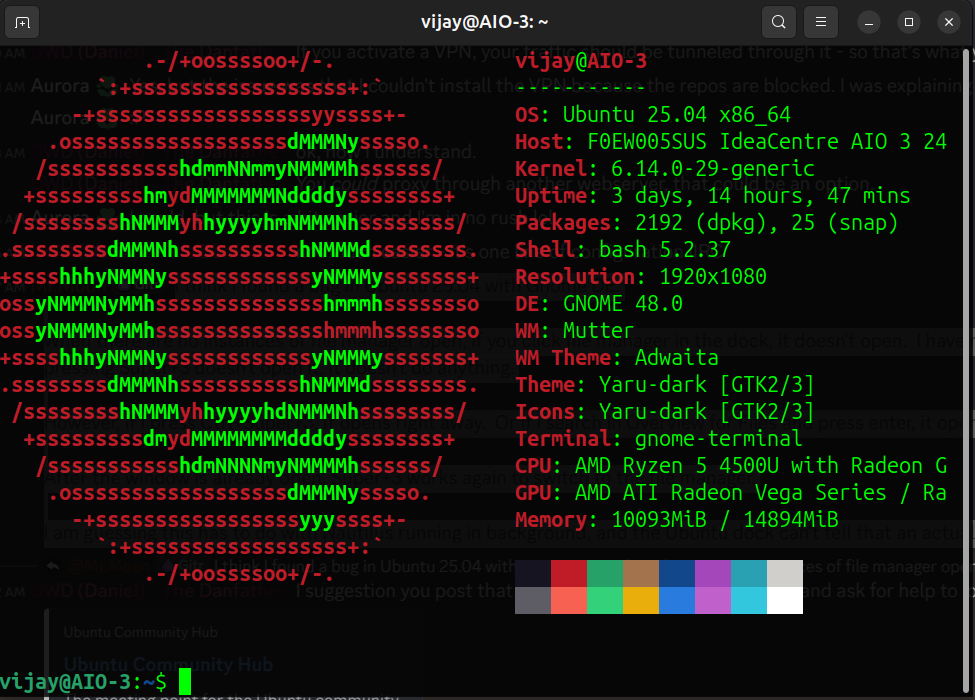
Task: Select the red swatch in the color palette
Action: click(x=567, y=573)
